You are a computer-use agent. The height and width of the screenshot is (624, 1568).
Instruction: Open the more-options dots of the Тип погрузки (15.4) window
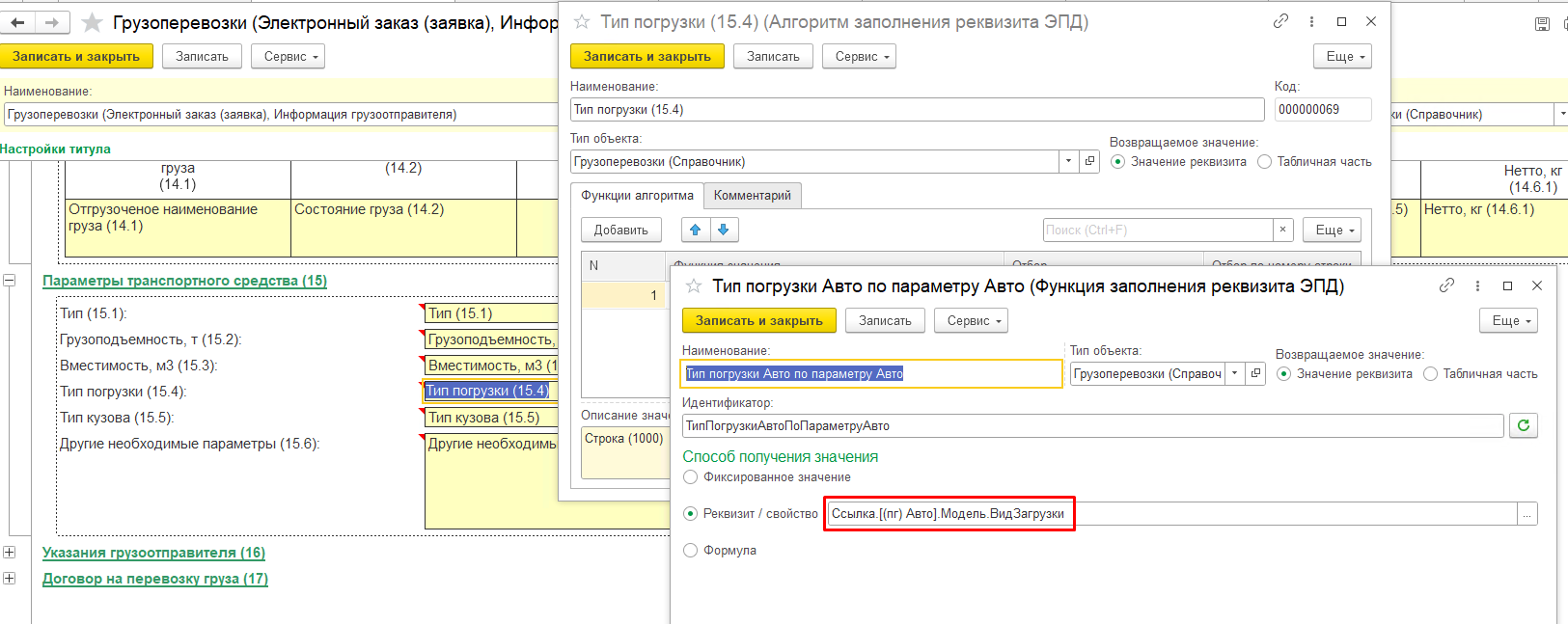pyautogui.click(x=1311, y=21)
